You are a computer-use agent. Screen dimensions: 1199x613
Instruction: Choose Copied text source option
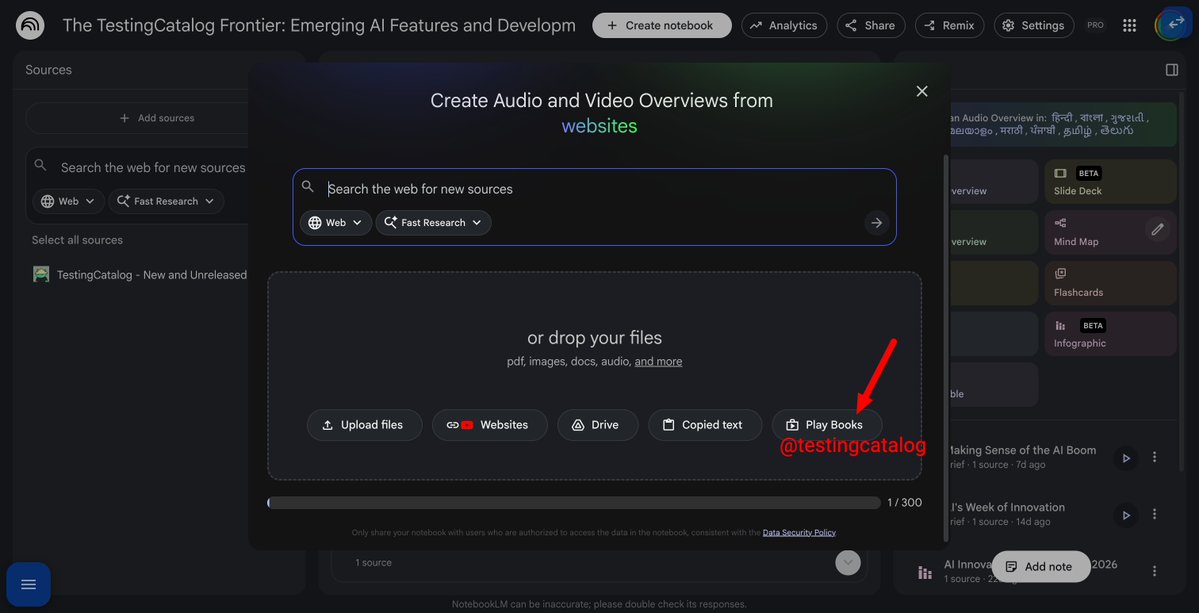[x=705, y=425]
